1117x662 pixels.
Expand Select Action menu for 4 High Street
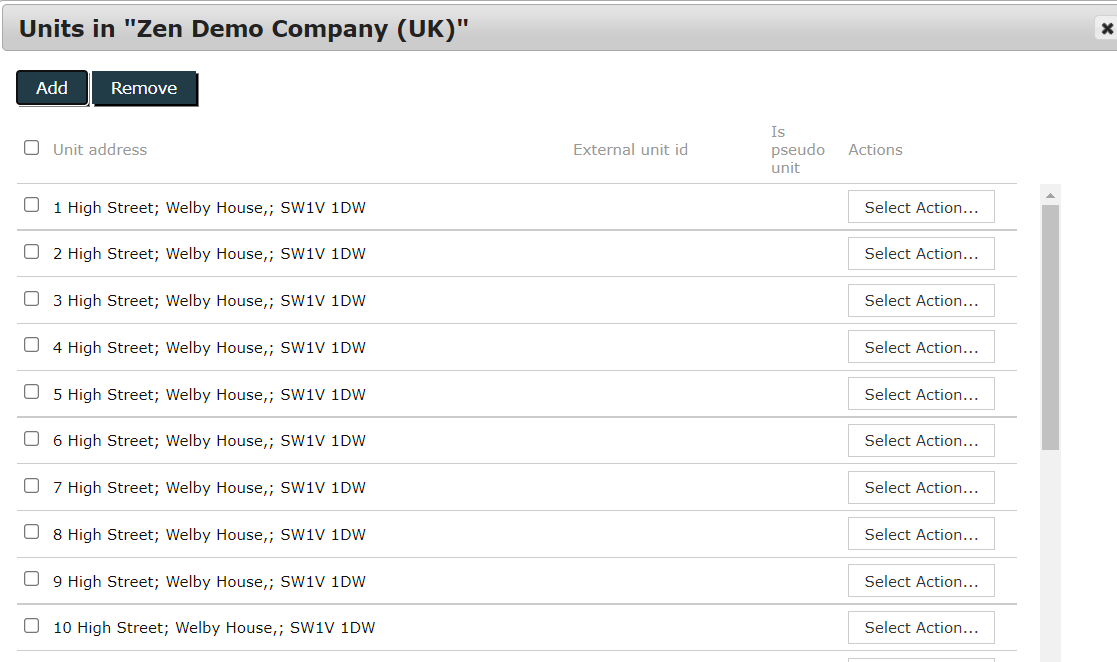click(921, 347)
